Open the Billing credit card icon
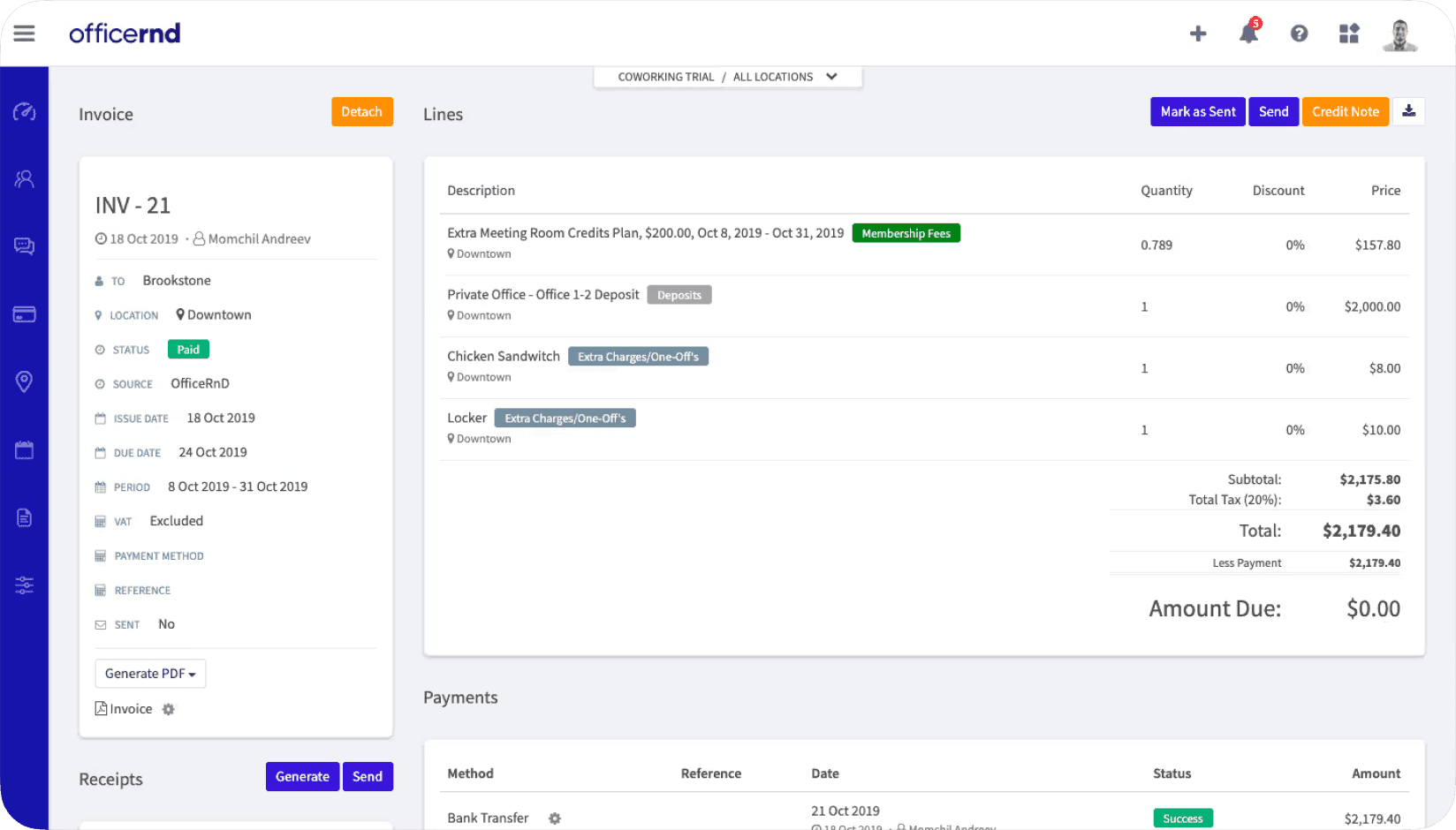 click(24, 313)
